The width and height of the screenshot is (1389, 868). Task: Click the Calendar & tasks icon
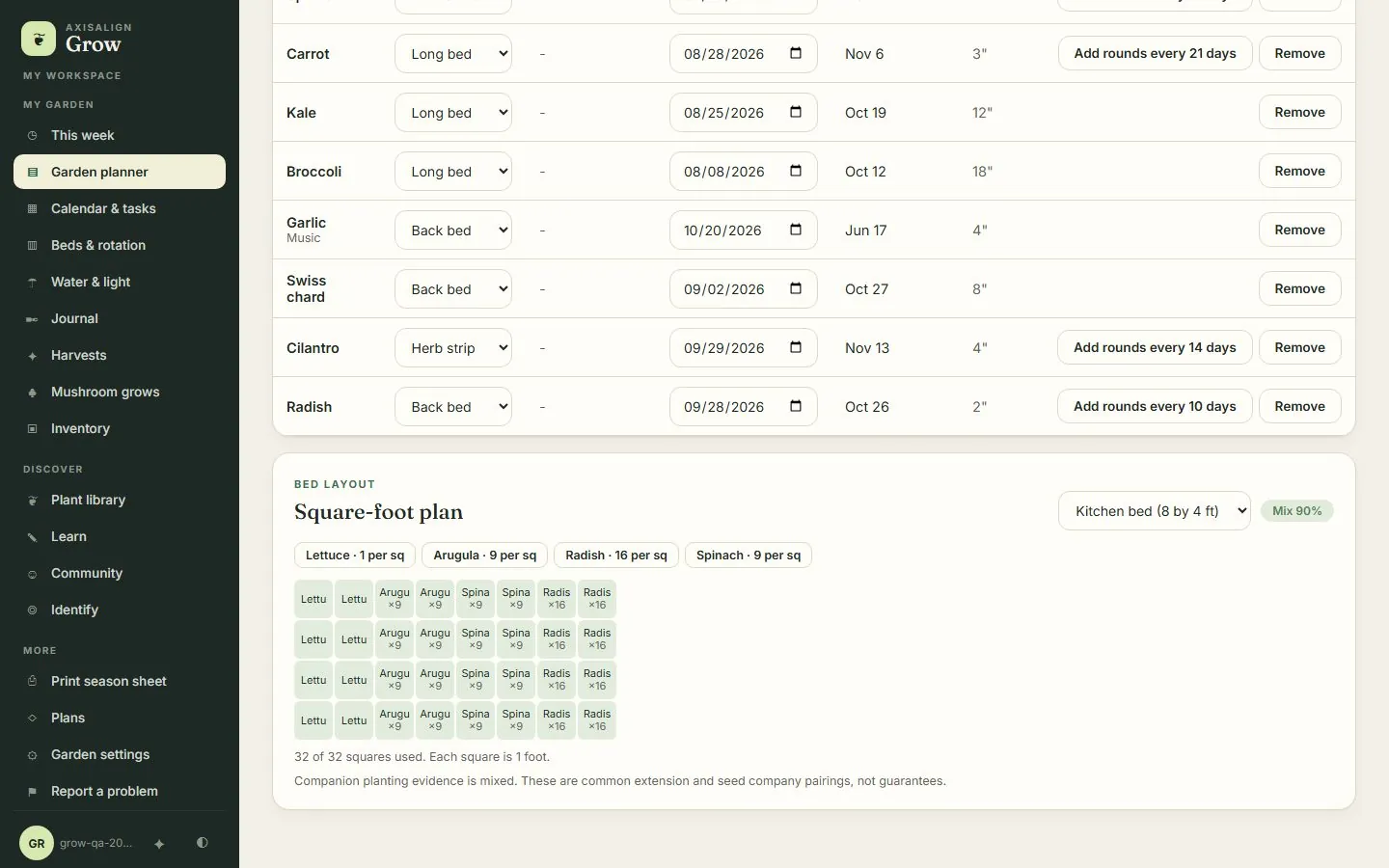(32, 209)
